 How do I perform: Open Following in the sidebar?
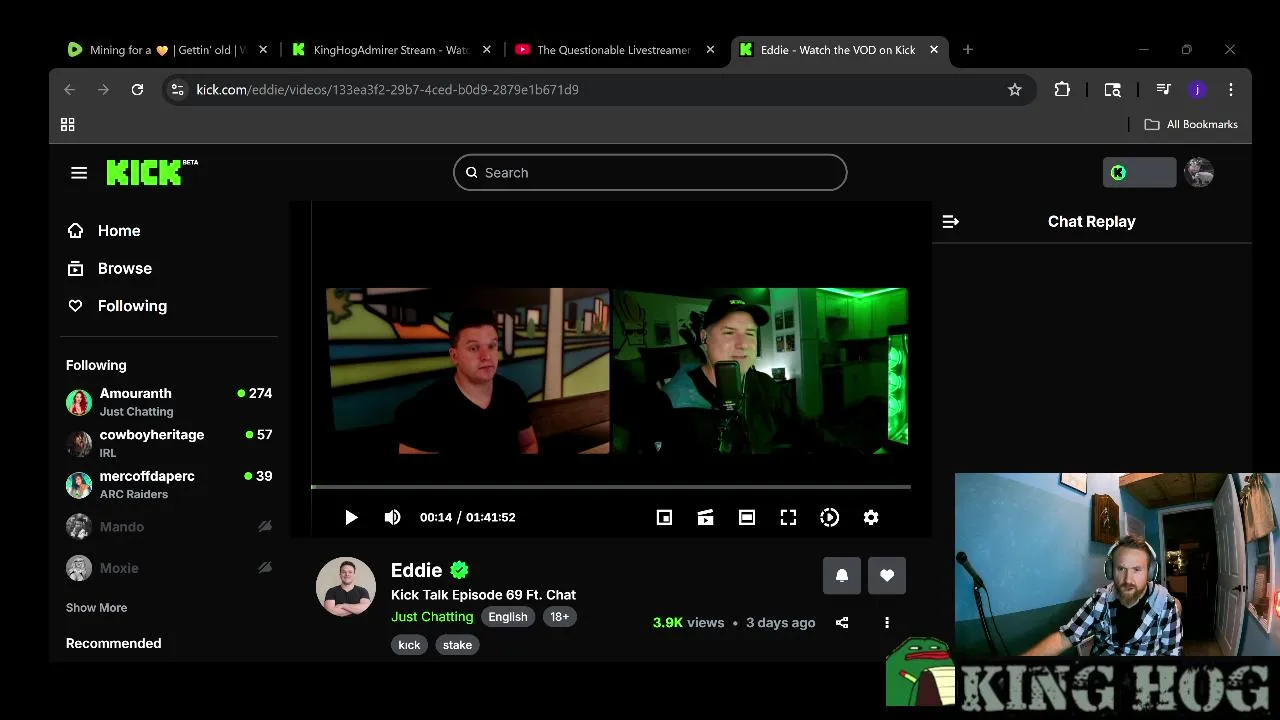[117, 306]
